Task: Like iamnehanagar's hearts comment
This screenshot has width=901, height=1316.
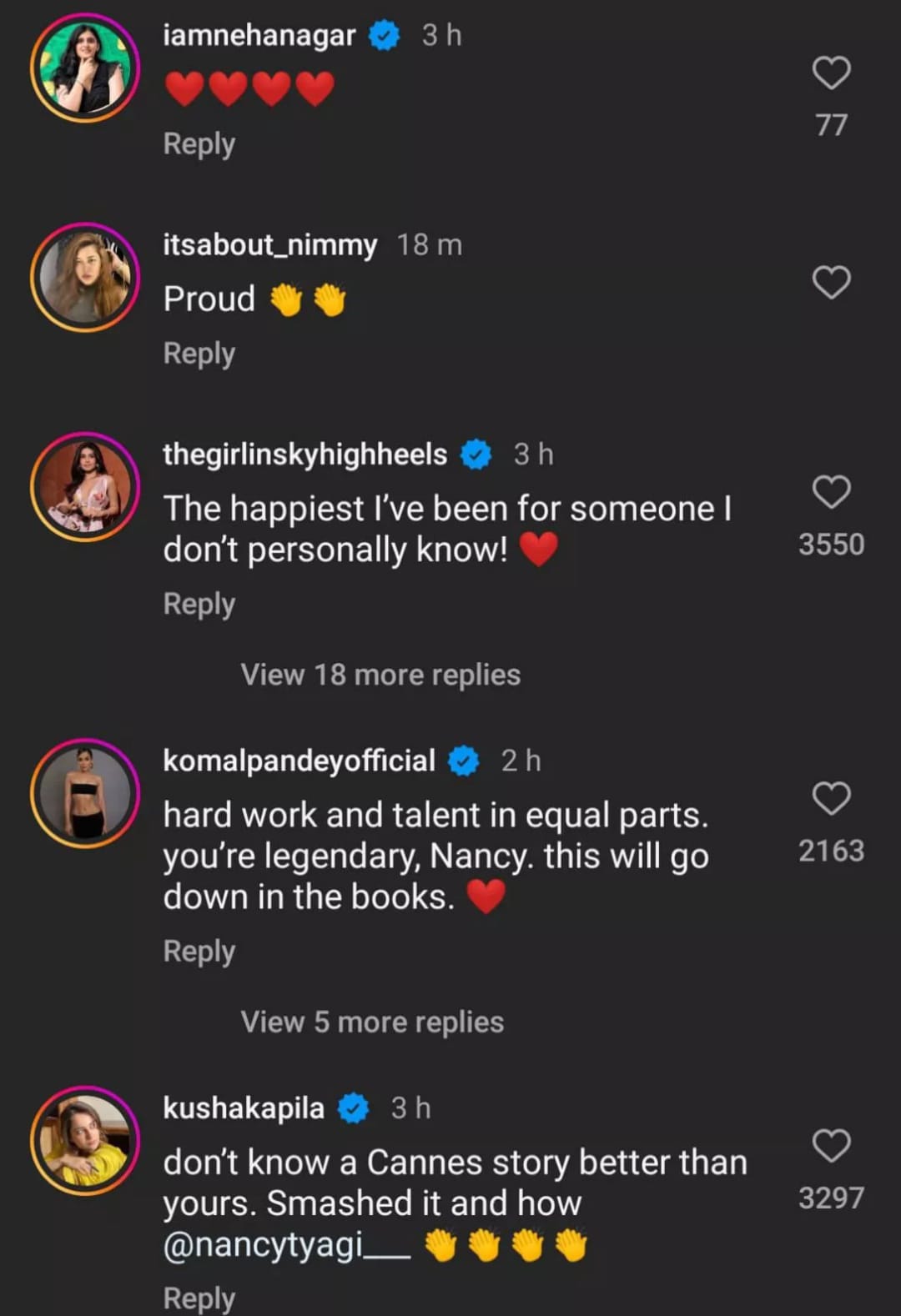Action: pyautogui.click(x=831, y=73)
